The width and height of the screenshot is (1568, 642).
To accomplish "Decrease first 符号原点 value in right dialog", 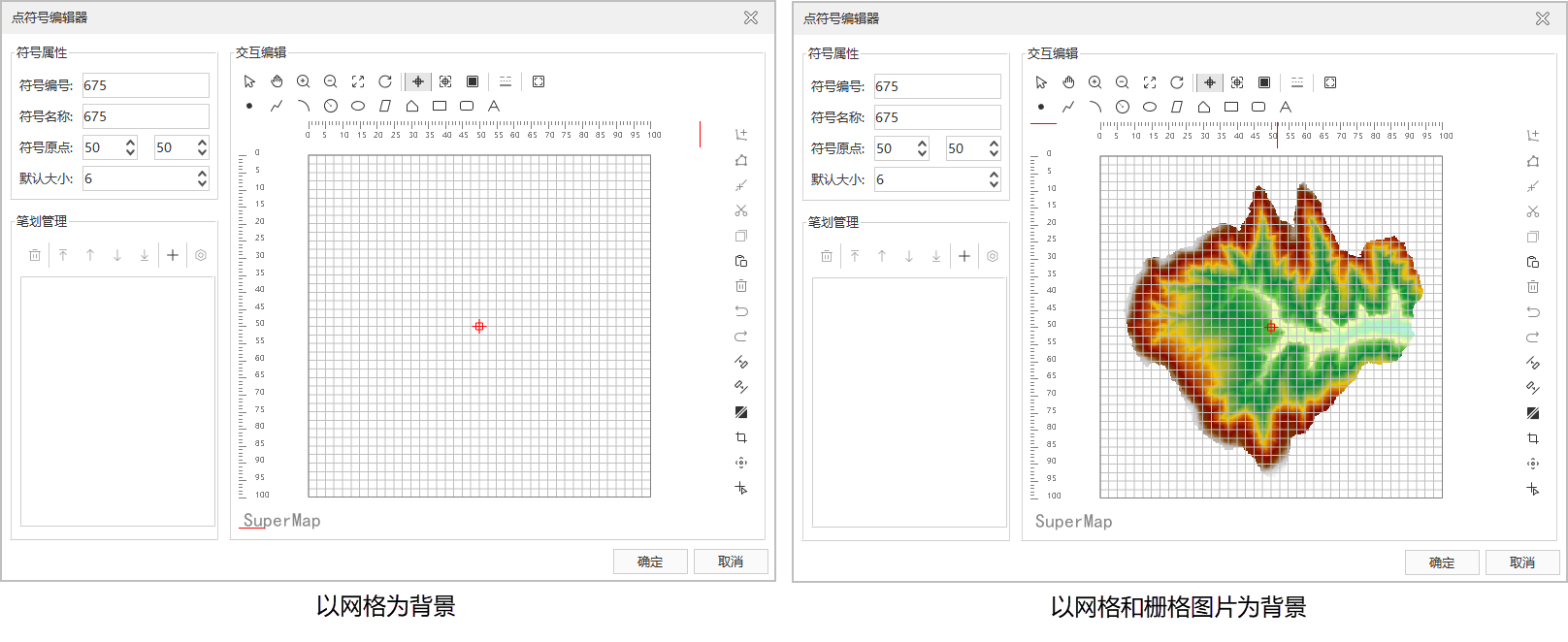I will 923,153.
